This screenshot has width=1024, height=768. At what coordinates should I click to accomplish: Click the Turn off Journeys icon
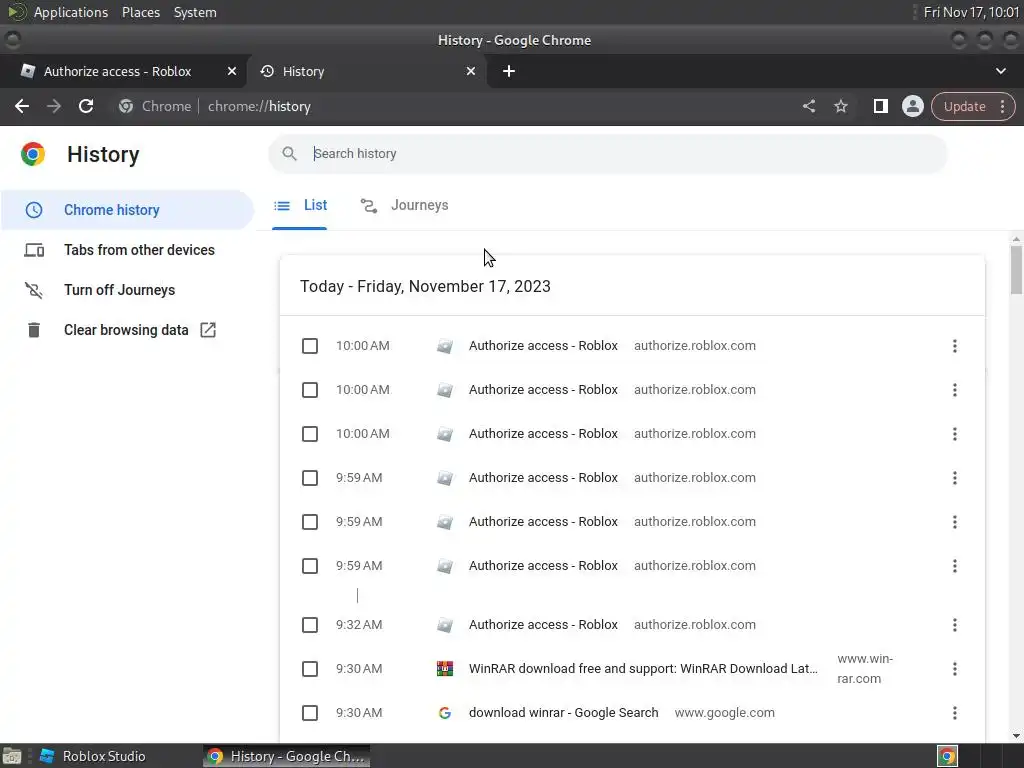pos(34,290)
